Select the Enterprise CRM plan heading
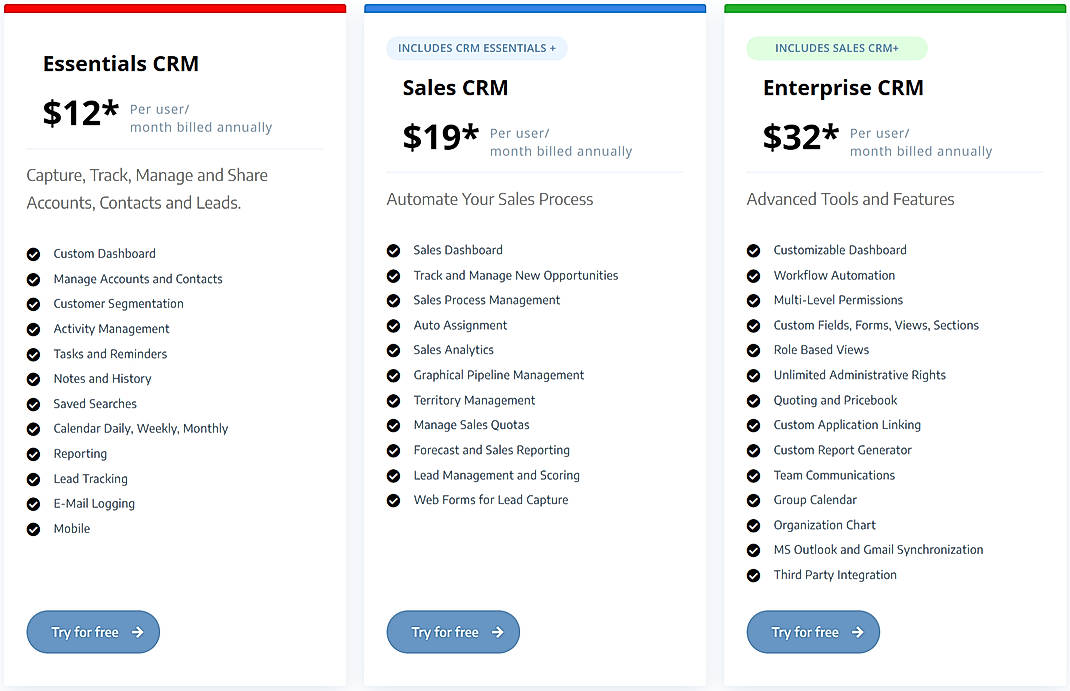 pyautogui.click(x=843, y=87)
